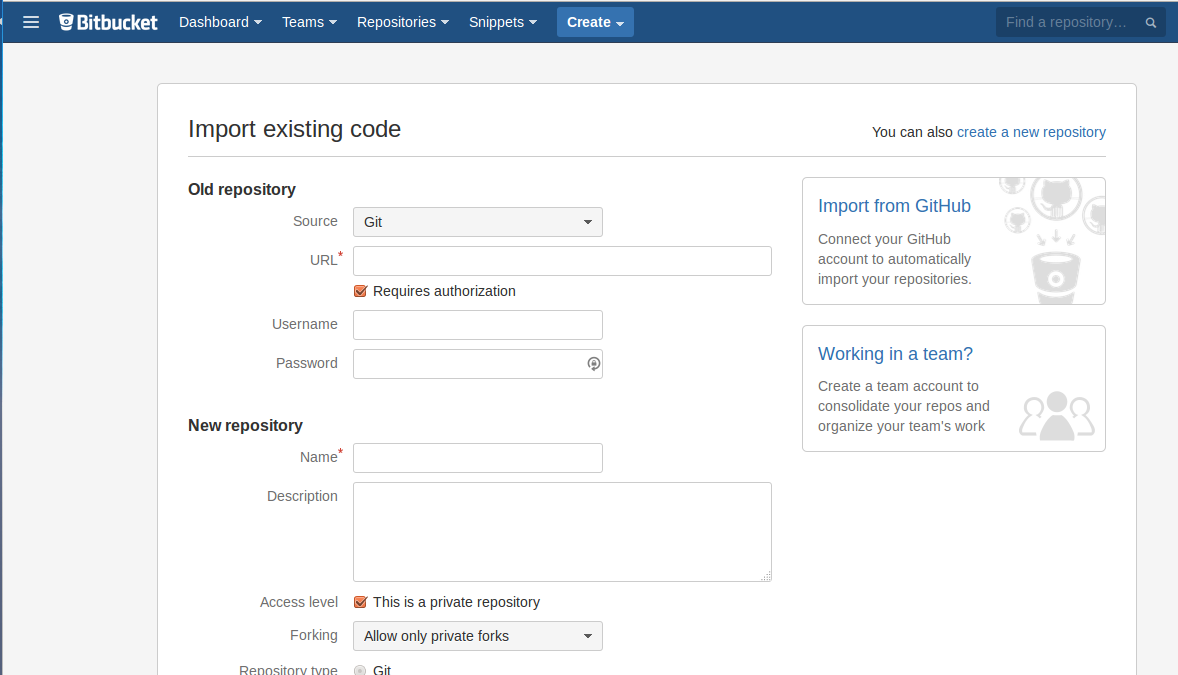Open the Forking dropdown
The width and height of the screenshot is (1178, 675).
coord(478,636)
